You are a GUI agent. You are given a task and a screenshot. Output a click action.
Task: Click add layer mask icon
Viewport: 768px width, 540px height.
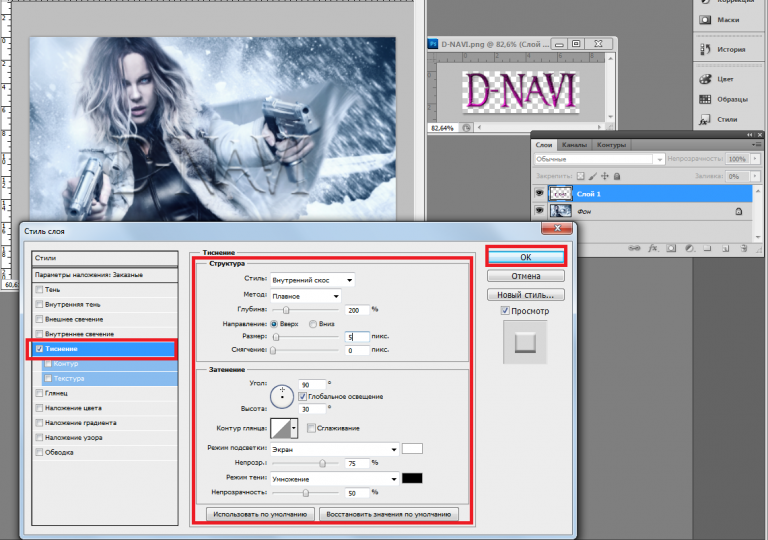(x=671, y=248)
